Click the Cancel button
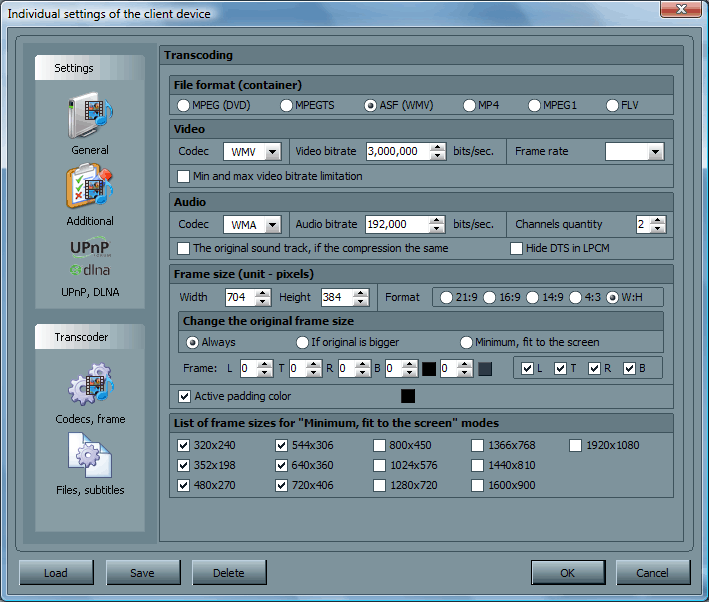 (x=652, y=573)
